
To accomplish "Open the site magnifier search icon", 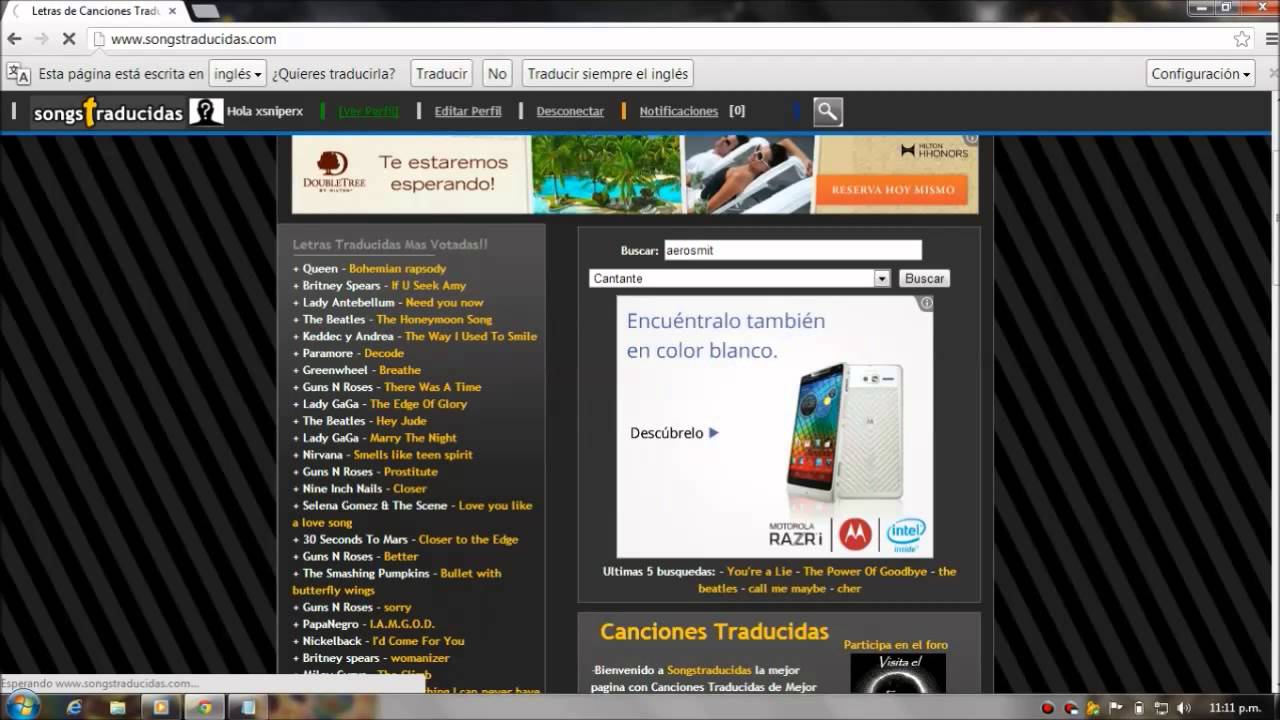I will click(x=828, y=112).
